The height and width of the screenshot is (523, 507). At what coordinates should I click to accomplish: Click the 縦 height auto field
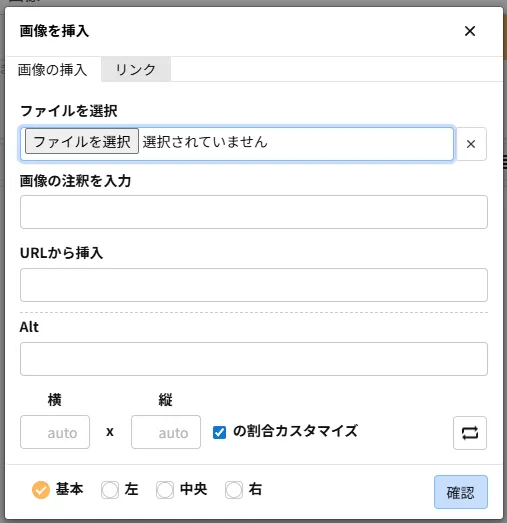pyautogui.click(x=166, y=432)
